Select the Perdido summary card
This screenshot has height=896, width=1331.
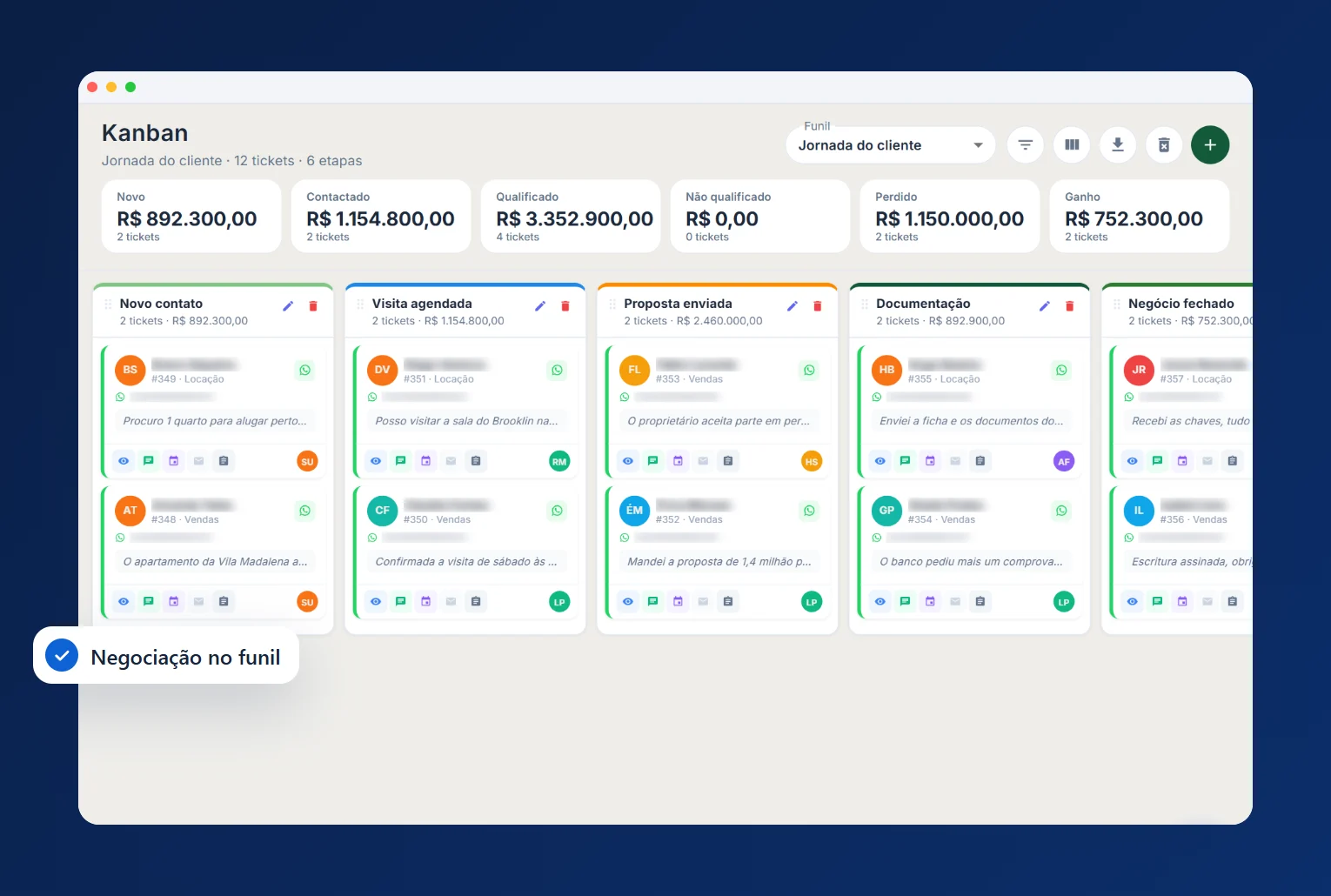pos(950,217)
